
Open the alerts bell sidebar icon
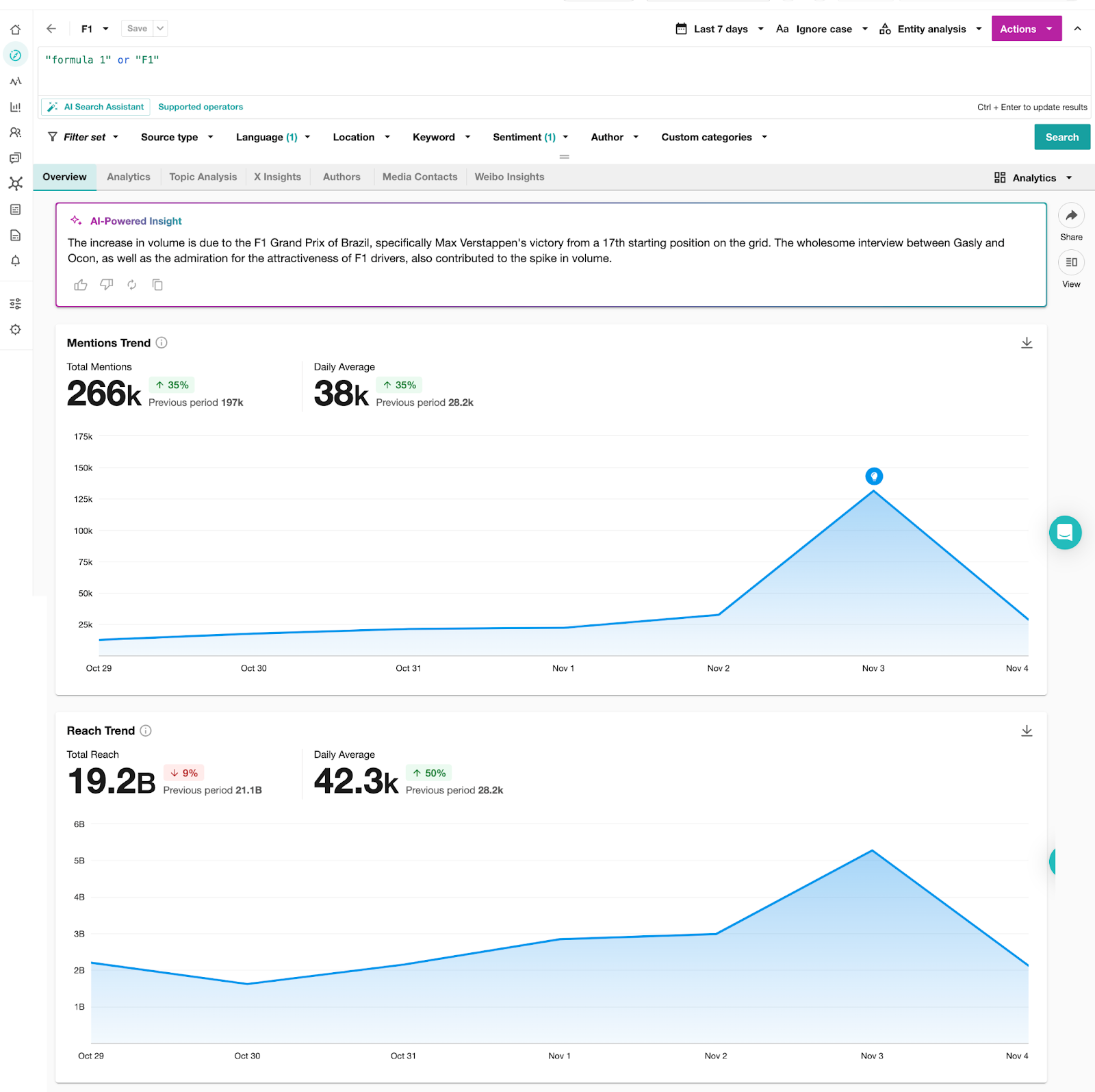pos(15,261)
